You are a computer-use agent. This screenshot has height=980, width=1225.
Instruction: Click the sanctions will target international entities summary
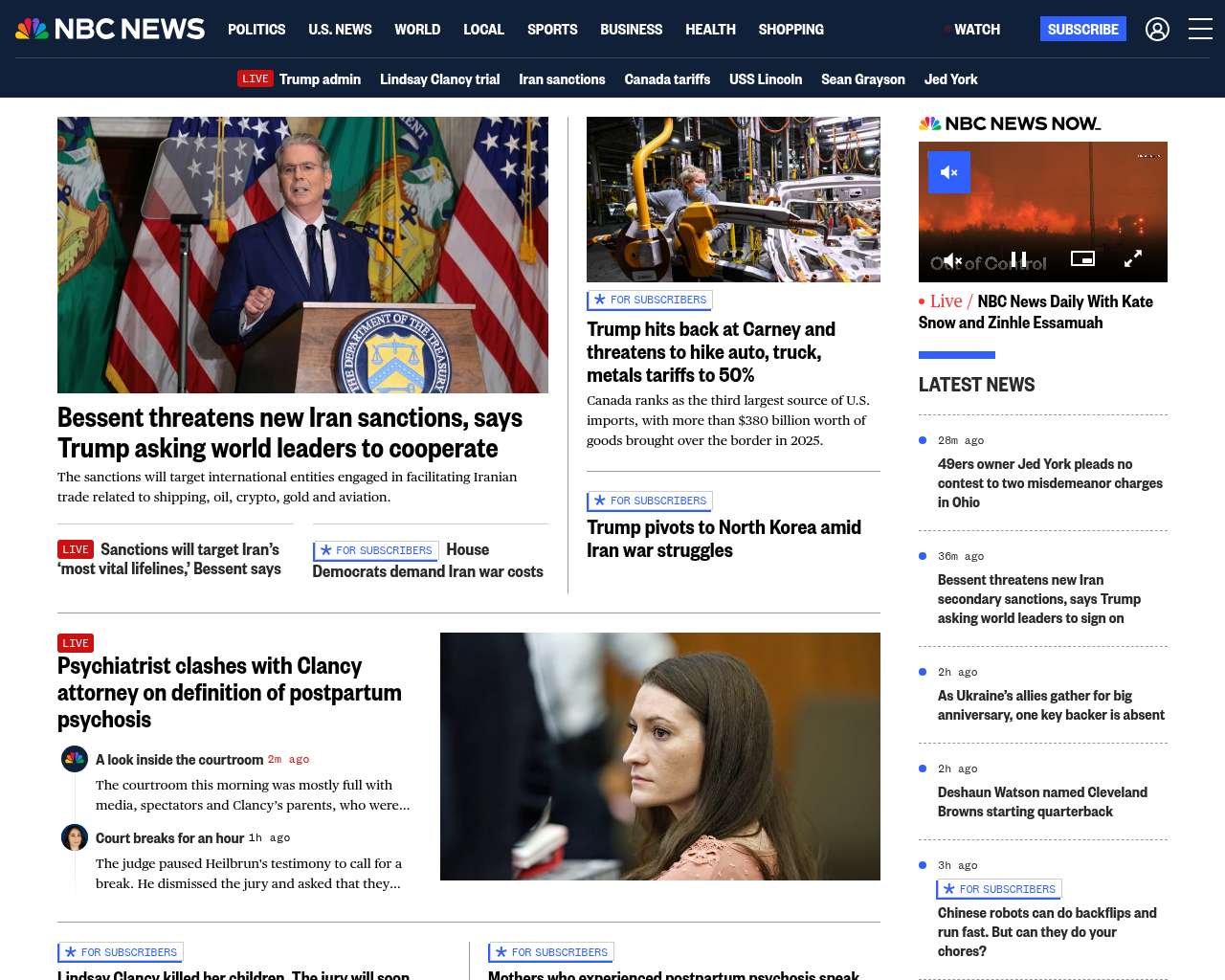tap(287, 487)
